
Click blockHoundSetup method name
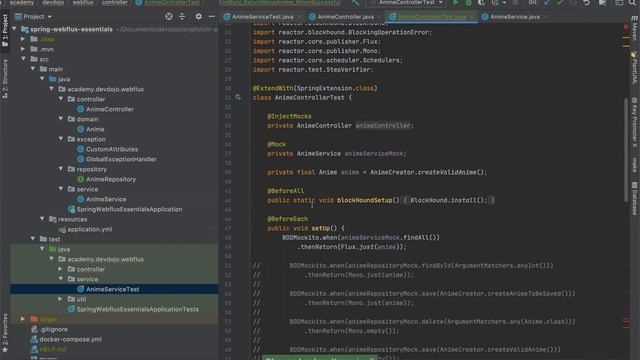pyautogui.click(x=364, y=200)
